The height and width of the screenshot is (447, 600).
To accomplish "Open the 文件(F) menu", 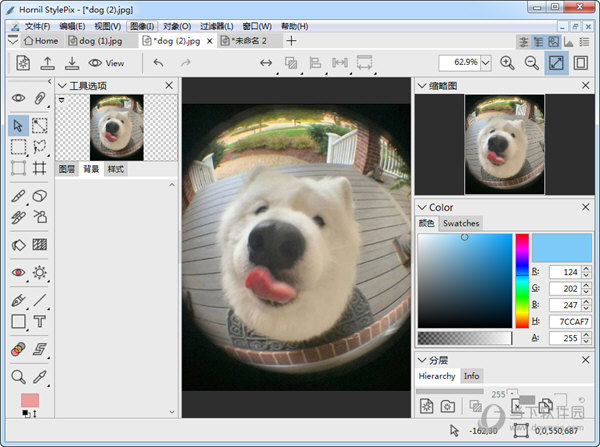I will tap(37, 26).
